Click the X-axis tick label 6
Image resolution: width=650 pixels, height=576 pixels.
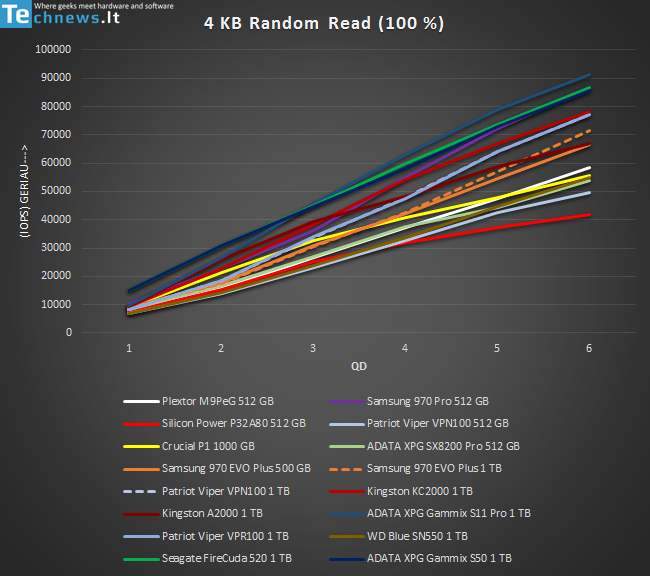coord(589,348)
